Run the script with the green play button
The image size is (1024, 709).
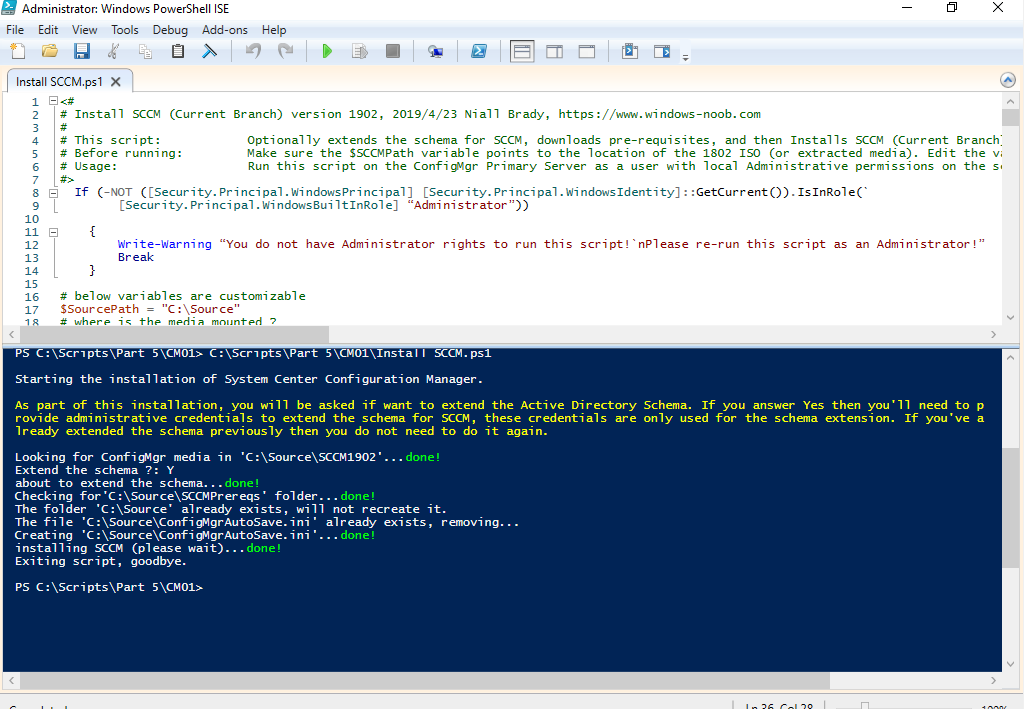[327, 51]
